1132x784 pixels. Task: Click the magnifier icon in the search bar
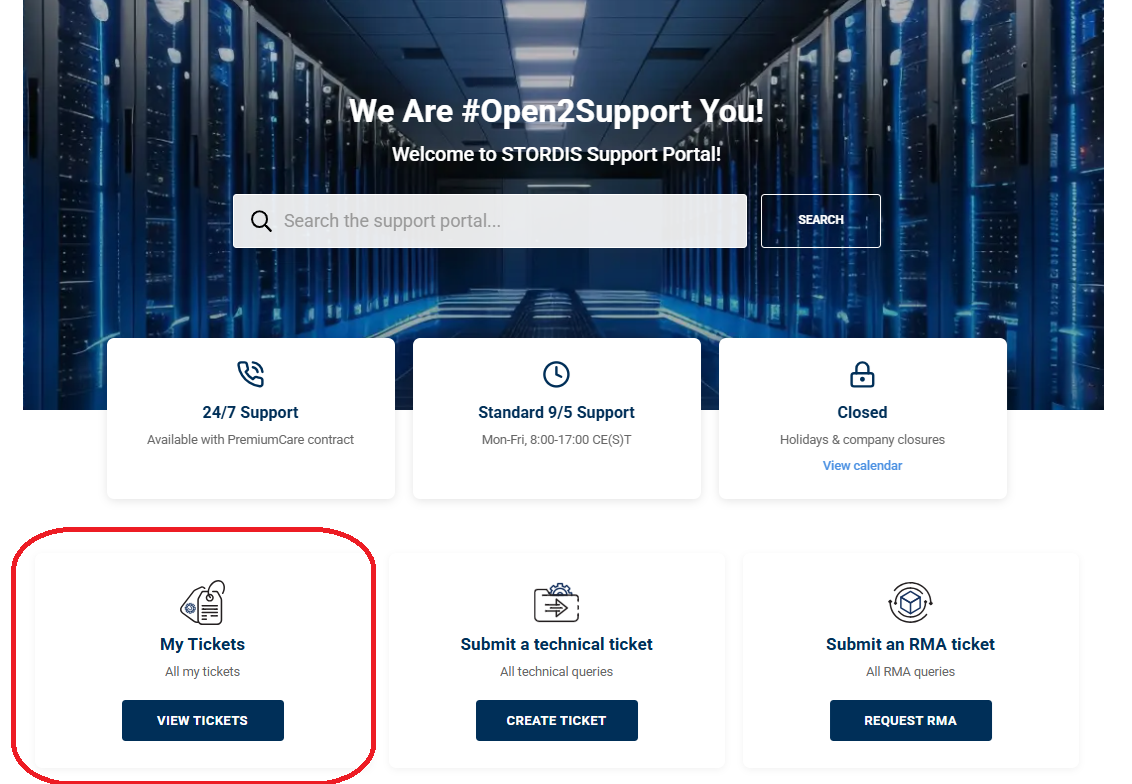(261, 221)
